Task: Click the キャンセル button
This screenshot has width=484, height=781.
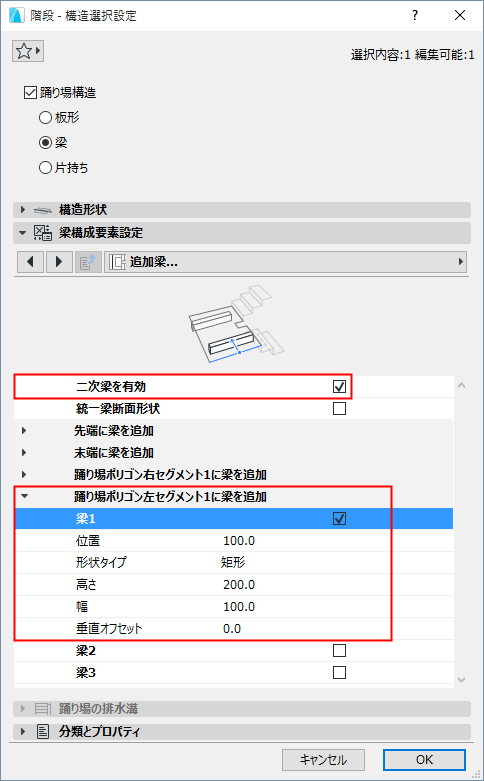Action: click(x=323, y=760)
